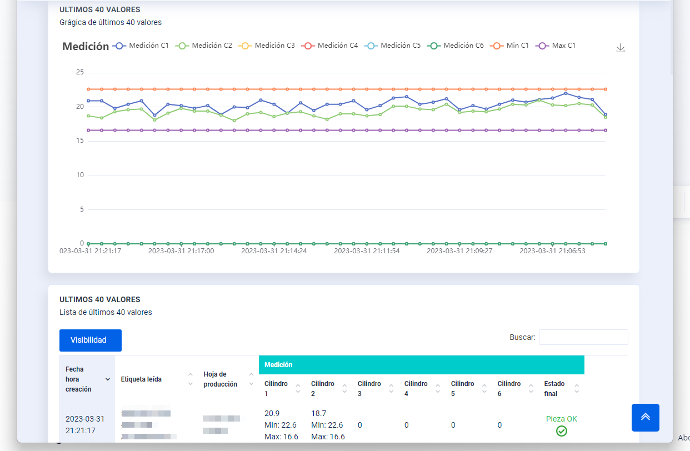Click the Visibilidad button
690x451 pixels.
point(91,340)
